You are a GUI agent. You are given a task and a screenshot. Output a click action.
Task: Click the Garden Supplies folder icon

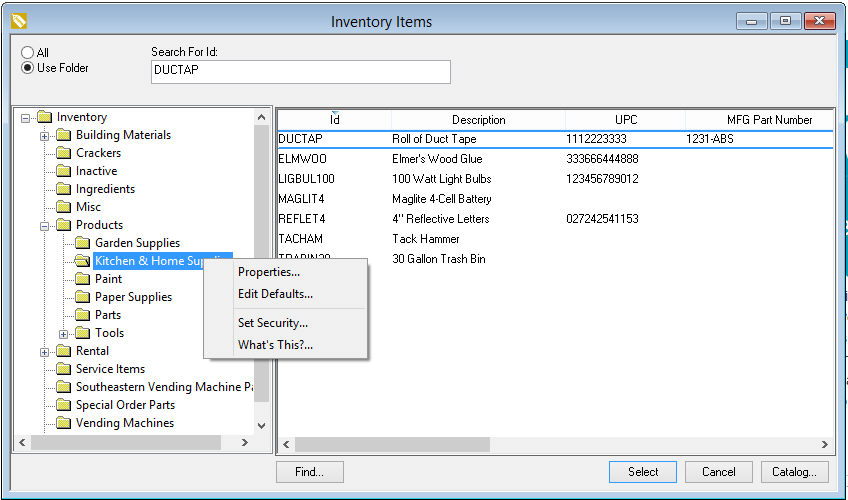click(x=82, y=243)
